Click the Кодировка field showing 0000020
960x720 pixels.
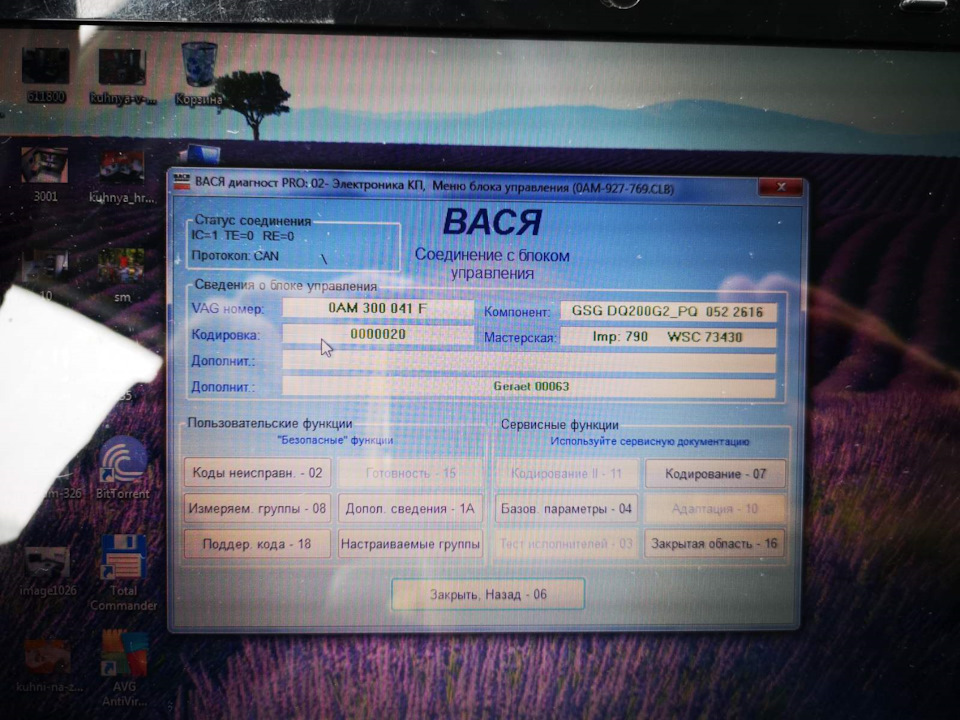378,334
